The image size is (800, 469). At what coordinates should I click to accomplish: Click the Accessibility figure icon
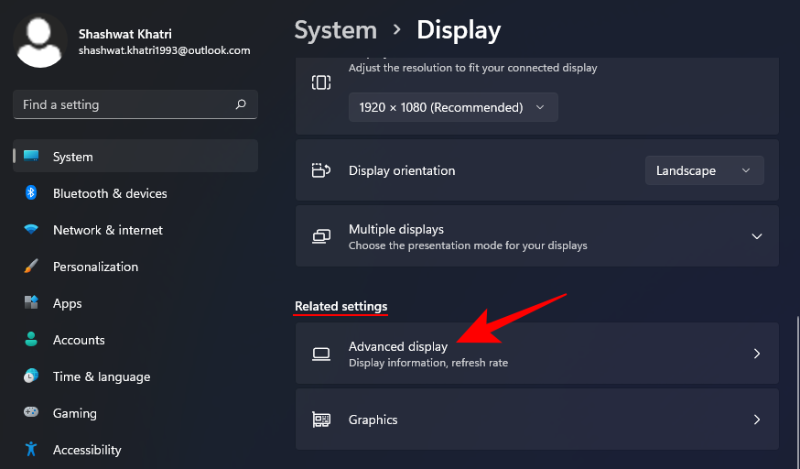(31, 450)
